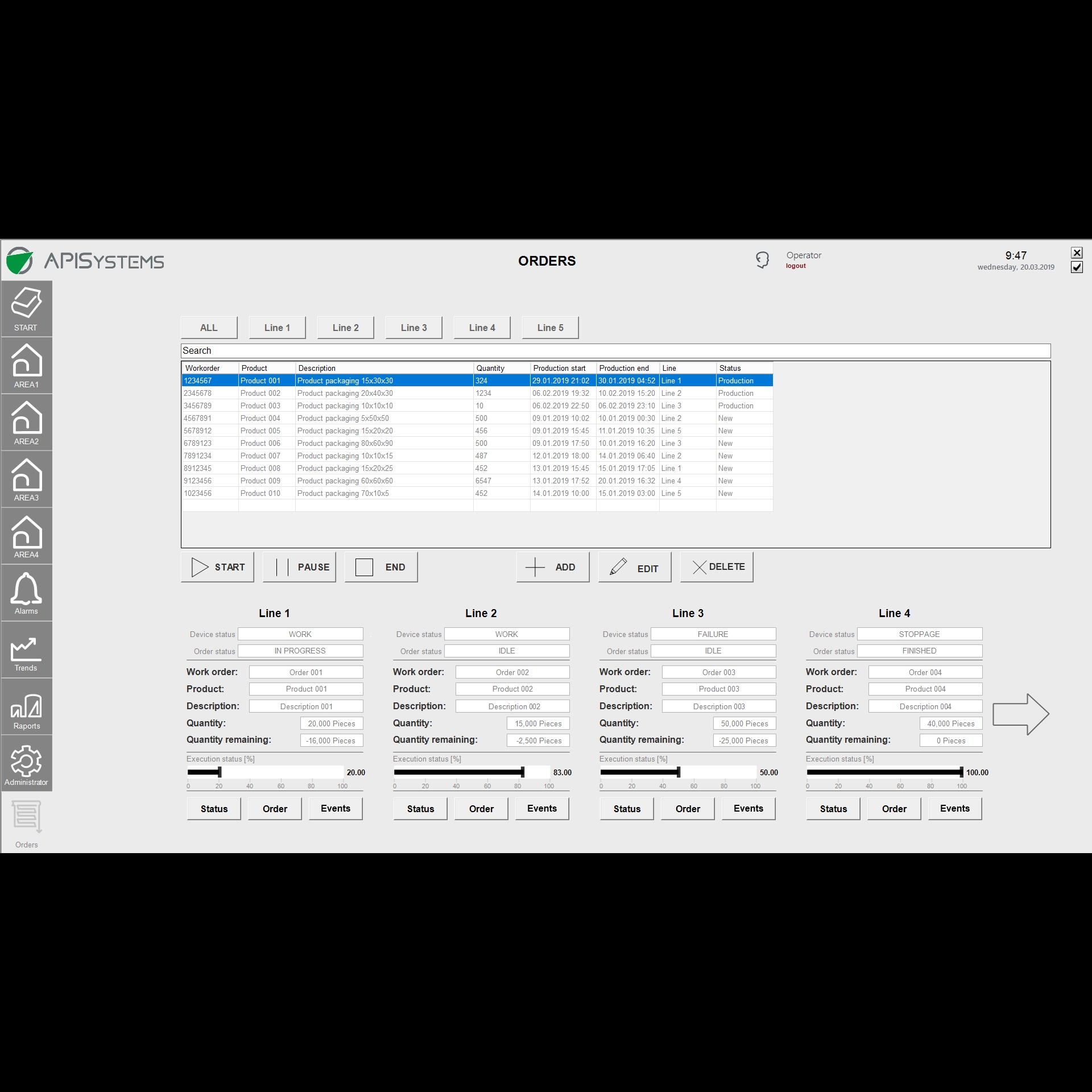Toggle the checkbox near the window controls
Image resolution: width=1092 pixels, height=1092 pixels.
coord(1077,267)
